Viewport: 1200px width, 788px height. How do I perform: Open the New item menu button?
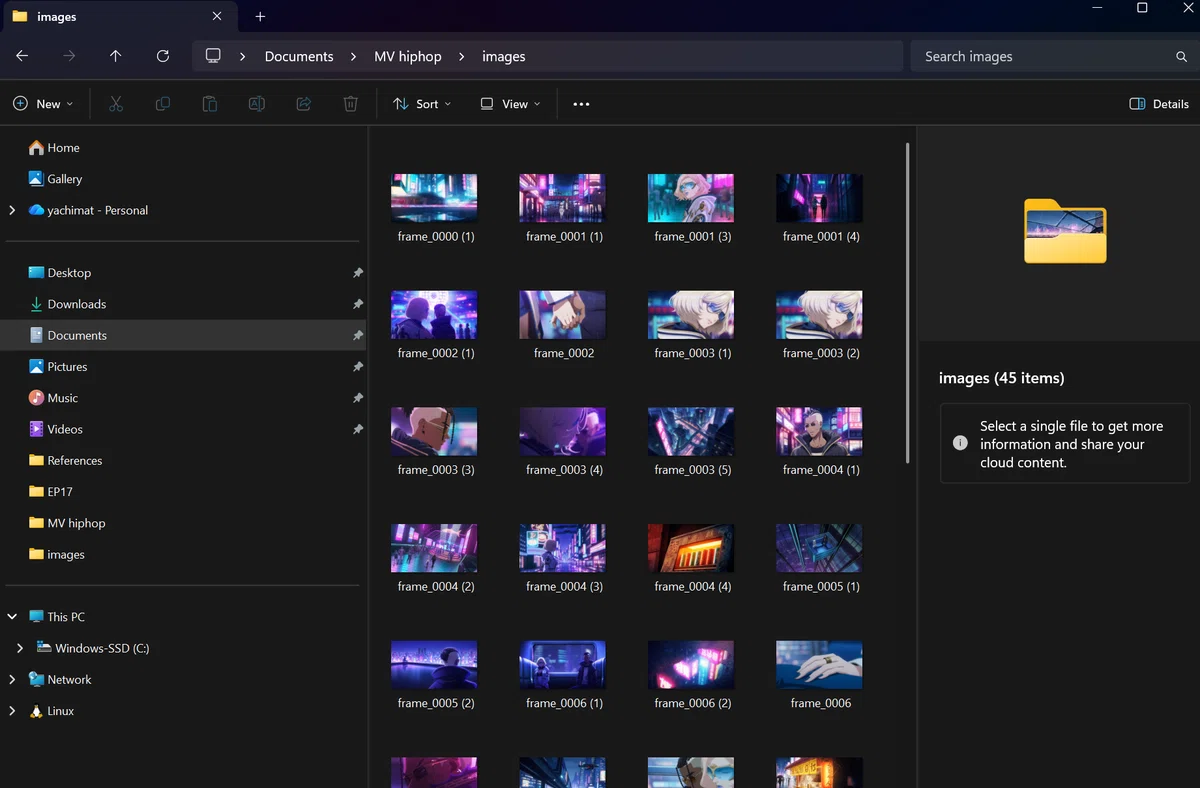[43, 104]
